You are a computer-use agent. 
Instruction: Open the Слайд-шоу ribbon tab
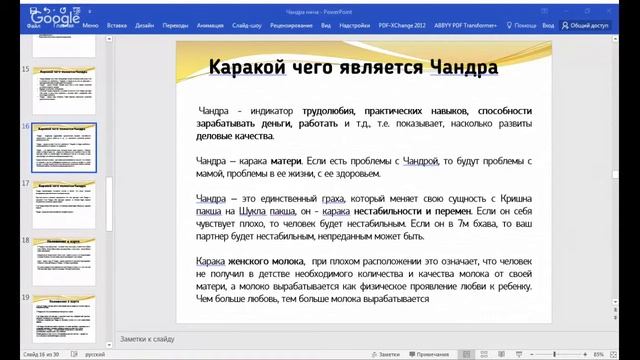[x=247, y=25]
